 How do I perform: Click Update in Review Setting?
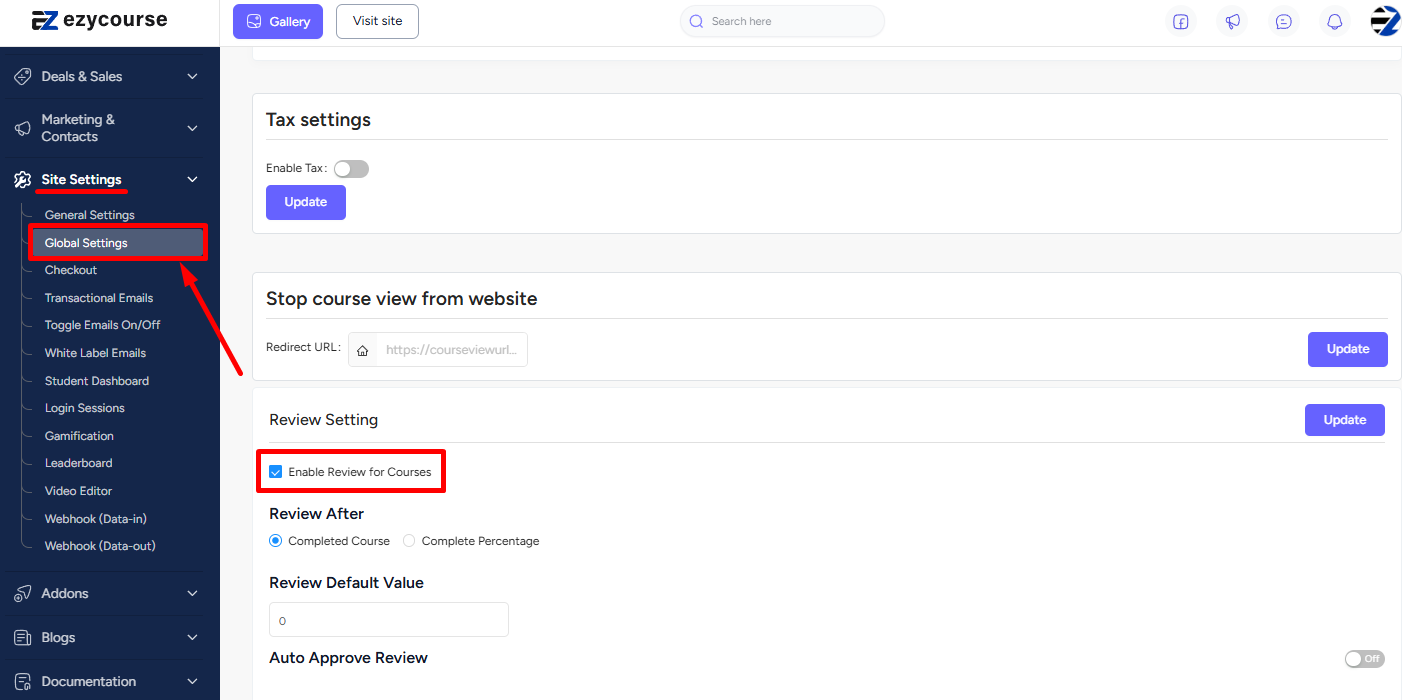point(1345,420)
